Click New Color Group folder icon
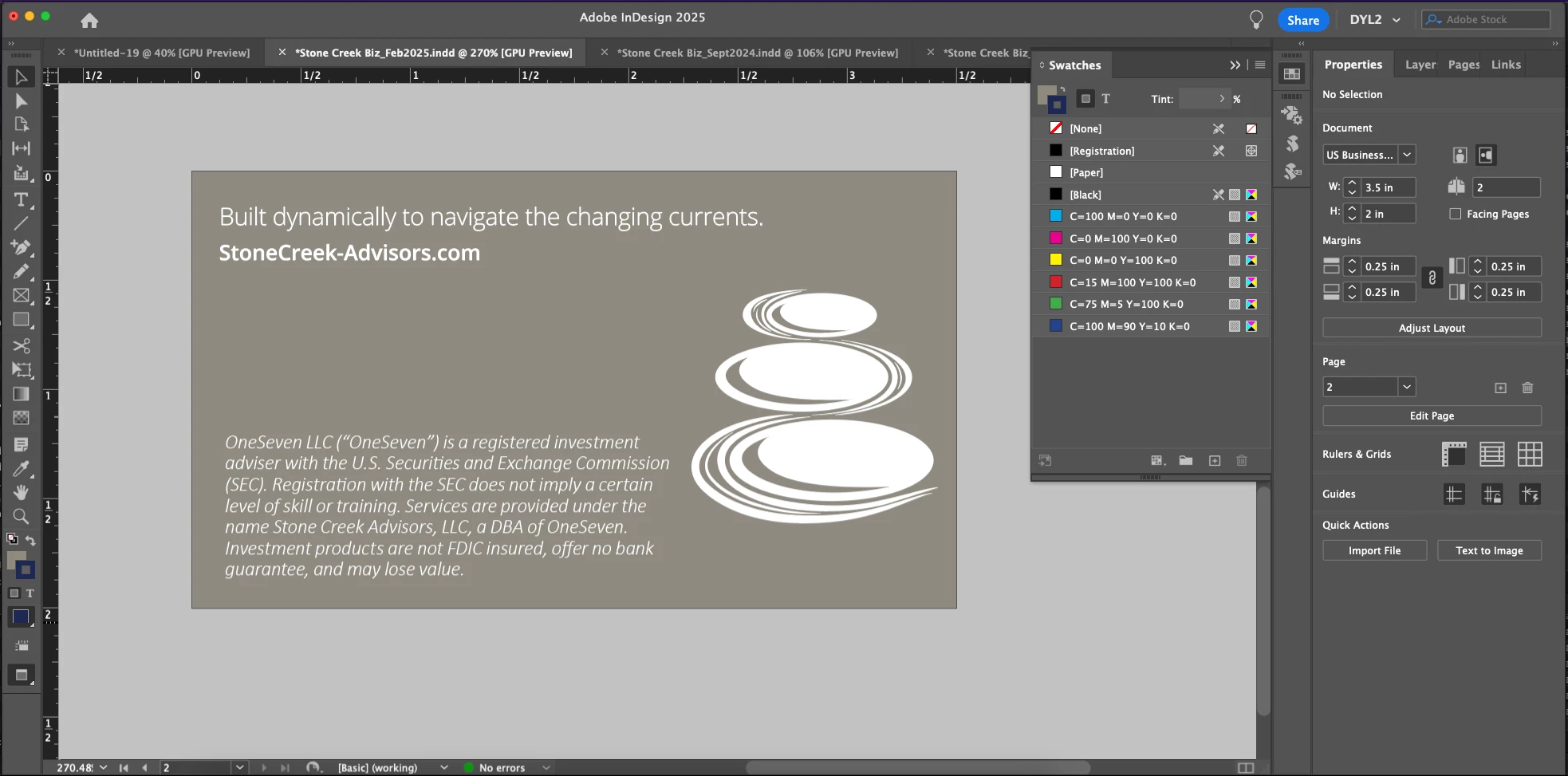The image size is (1568, 776). (1186, 460)
